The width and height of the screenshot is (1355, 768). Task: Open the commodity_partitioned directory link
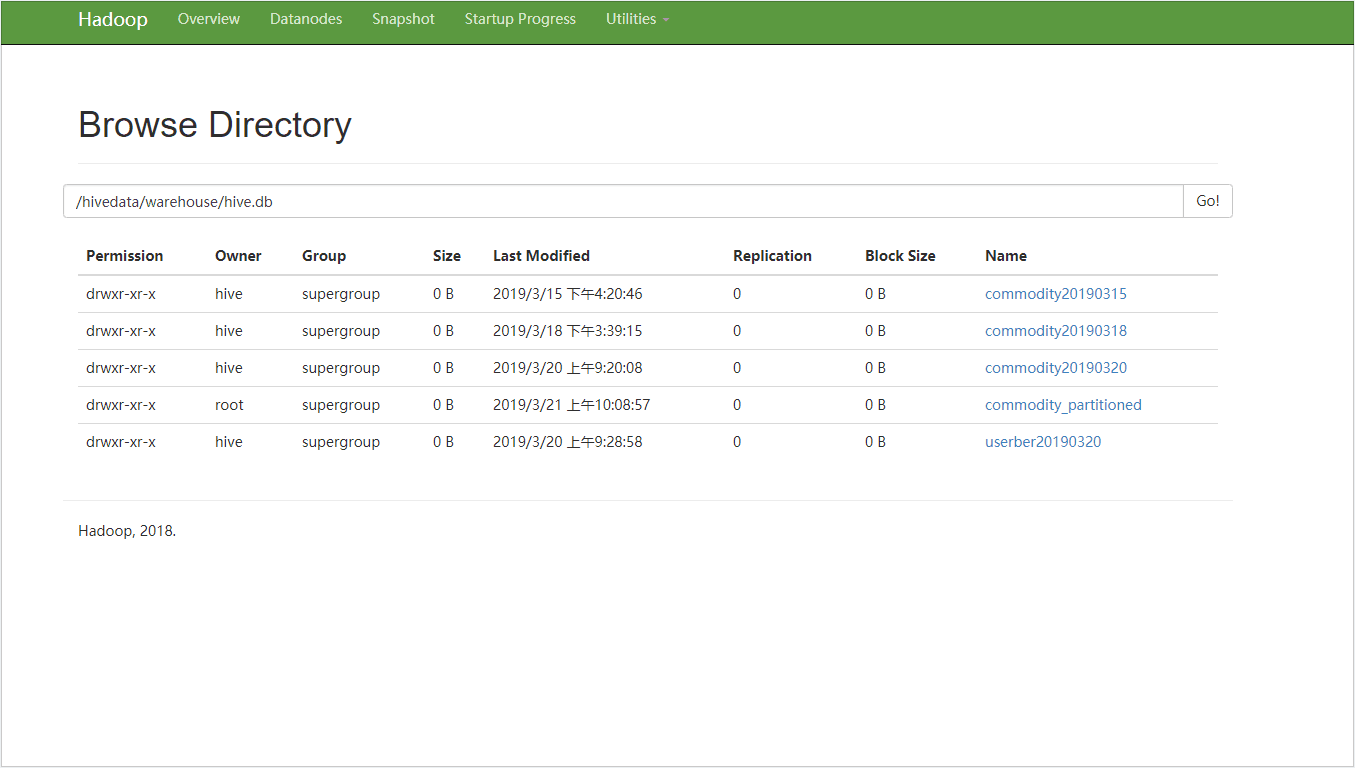[1063, 404]
